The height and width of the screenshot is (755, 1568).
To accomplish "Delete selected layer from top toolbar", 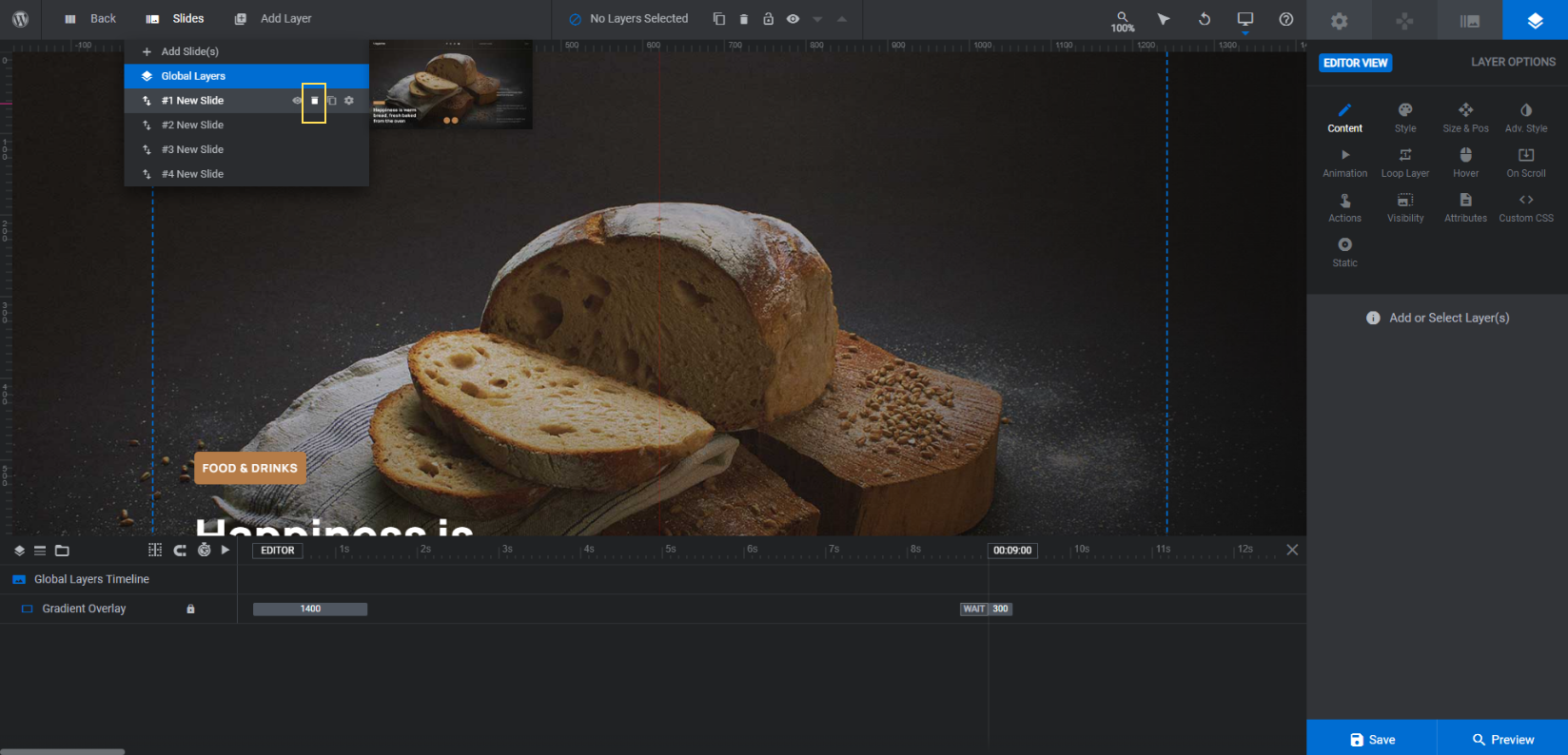I will coord(744,19).
